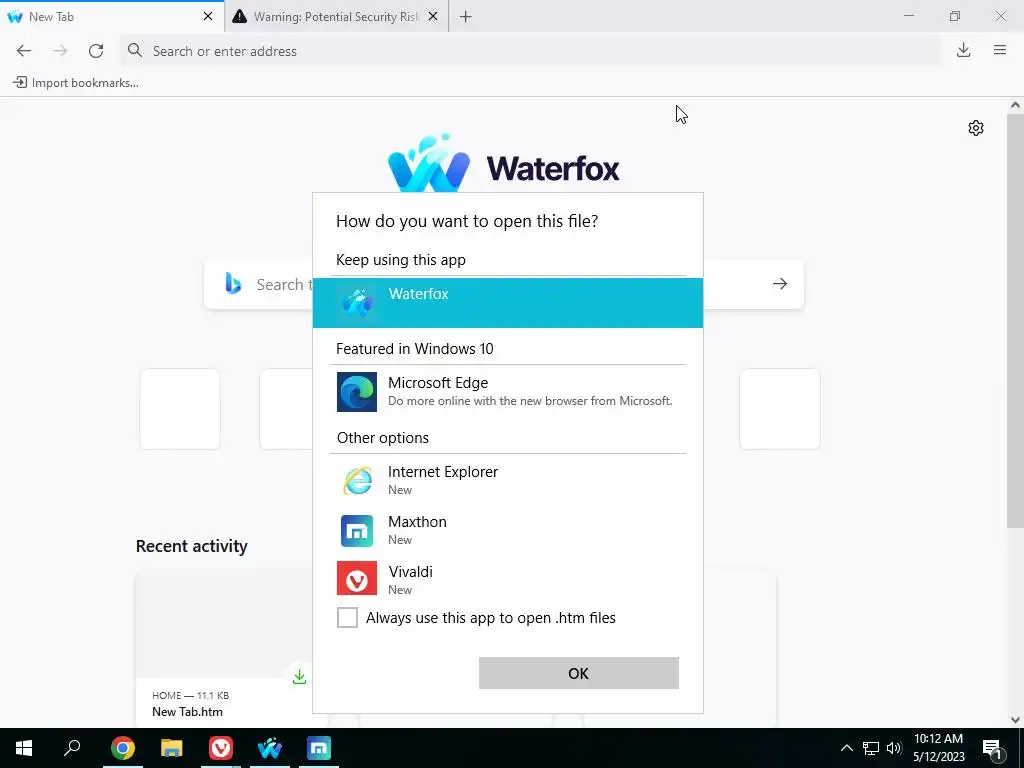The image size is (1024, 768).
Task: Click the Recent activity heading
Action: tap(191, 546)
